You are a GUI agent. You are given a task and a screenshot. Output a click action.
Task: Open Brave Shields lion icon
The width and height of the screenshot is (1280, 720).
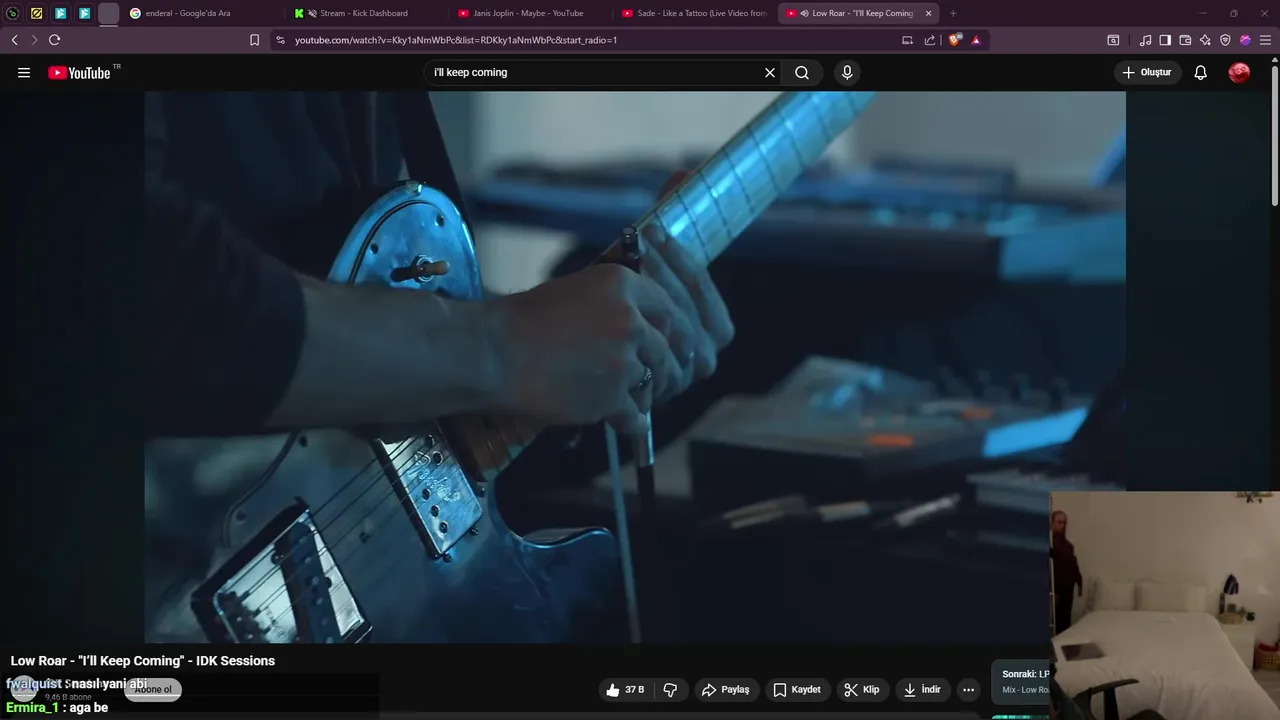pyautogui.click(x=955, y=40)
